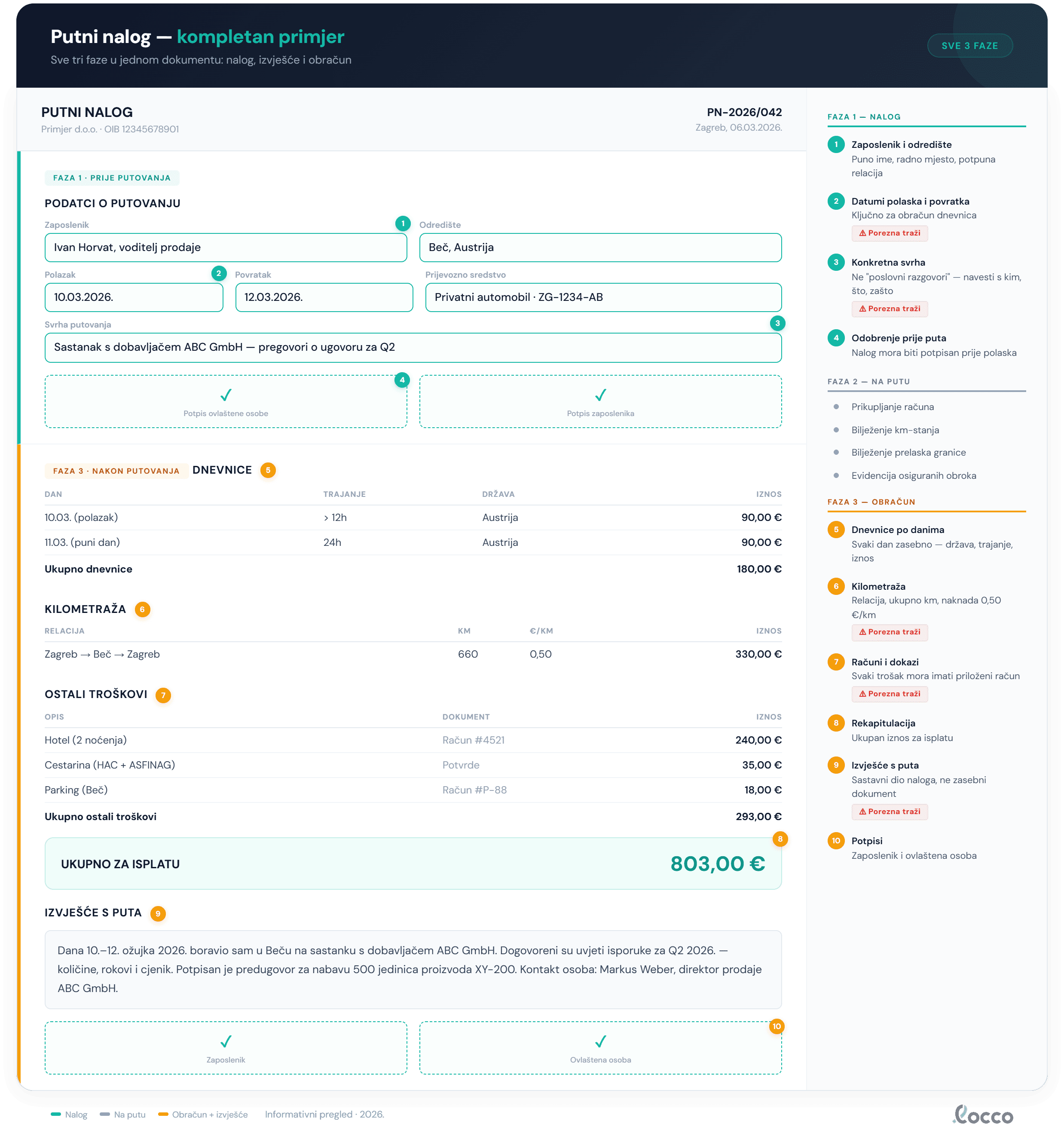
Task: Click orange marker 7 beside Ostali troškovi
Action: coord(163,695)
